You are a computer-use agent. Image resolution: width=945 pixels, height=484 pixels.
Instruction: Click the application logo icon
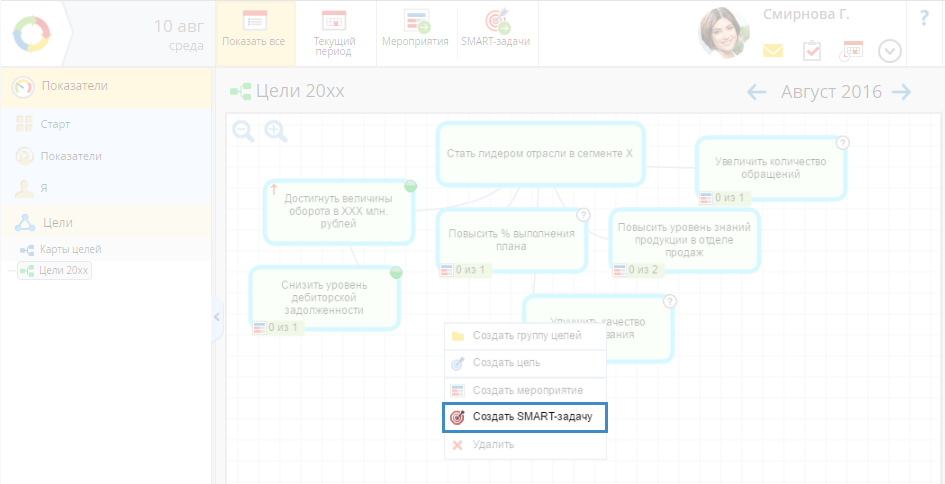click(x=31, y=34)
